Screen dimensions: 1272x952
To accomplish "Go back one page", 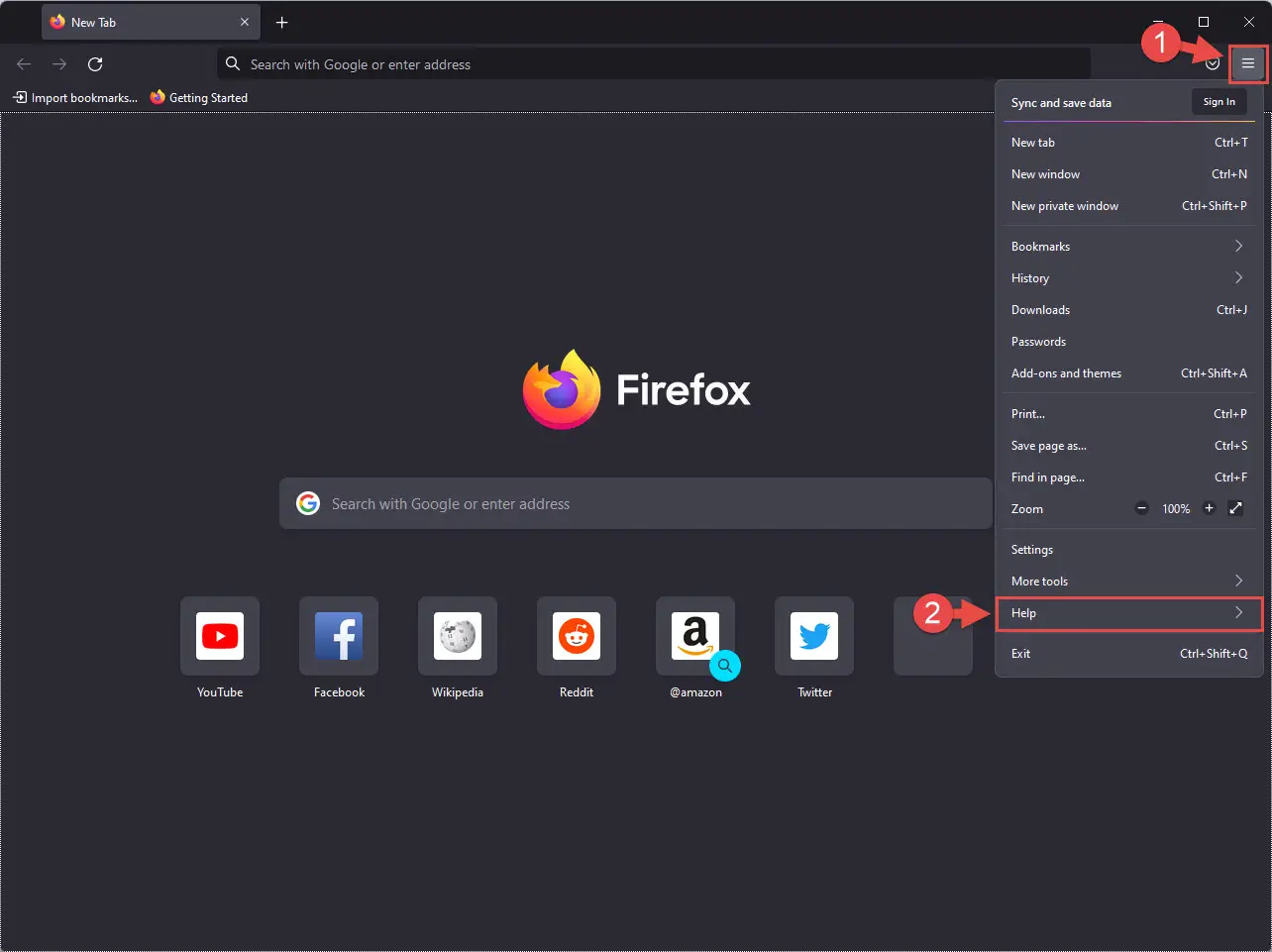I will (24, 64).
